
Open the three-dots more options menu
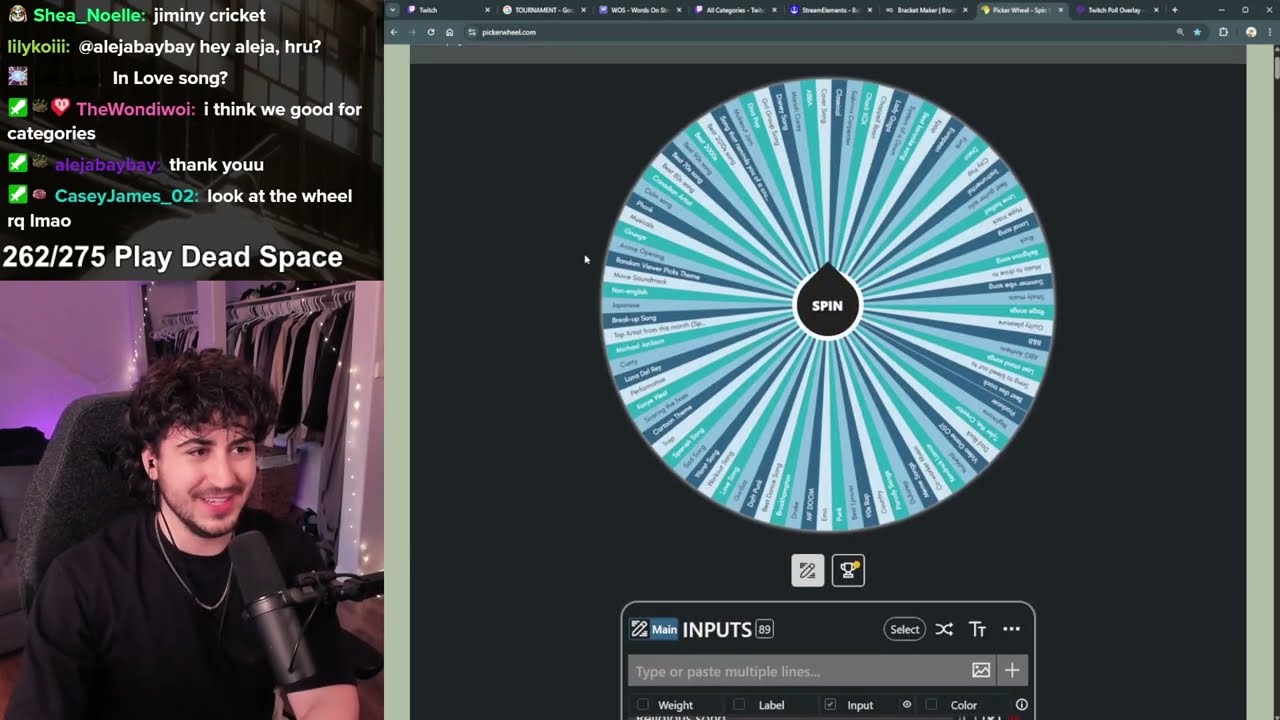point(1011,629)
